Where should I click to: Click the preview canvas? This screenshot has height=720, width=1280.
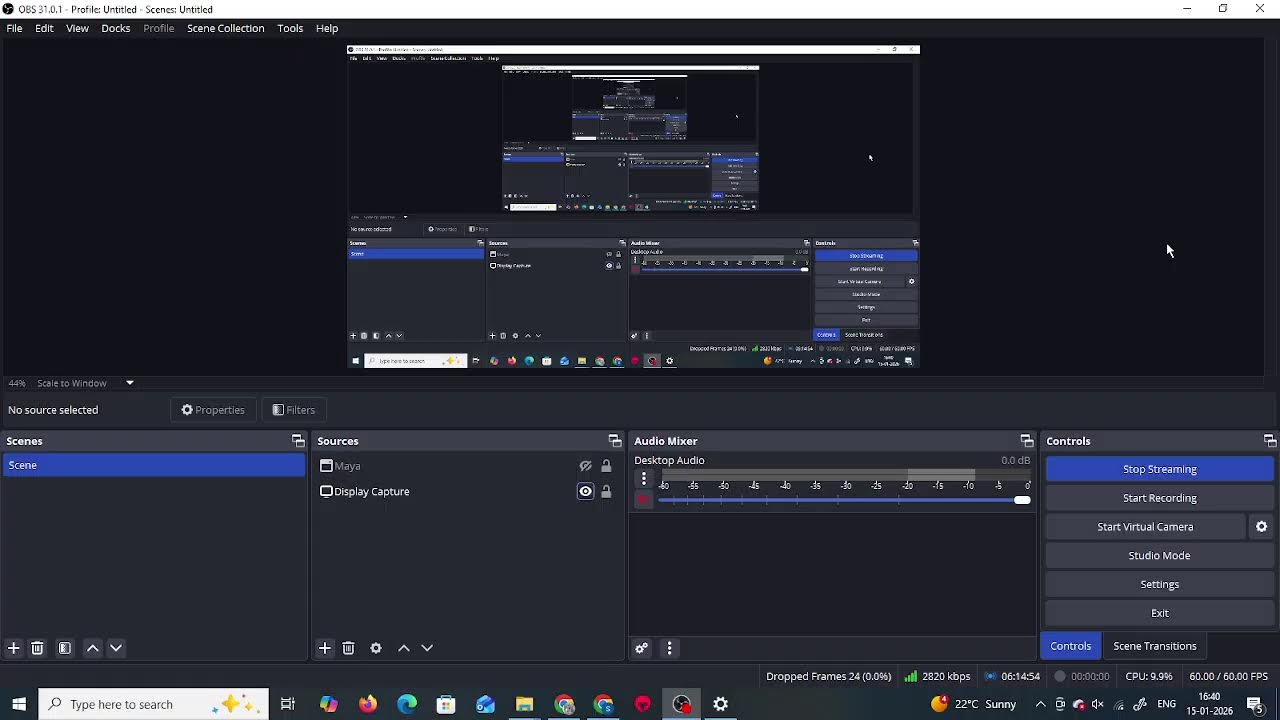[633, 207]
